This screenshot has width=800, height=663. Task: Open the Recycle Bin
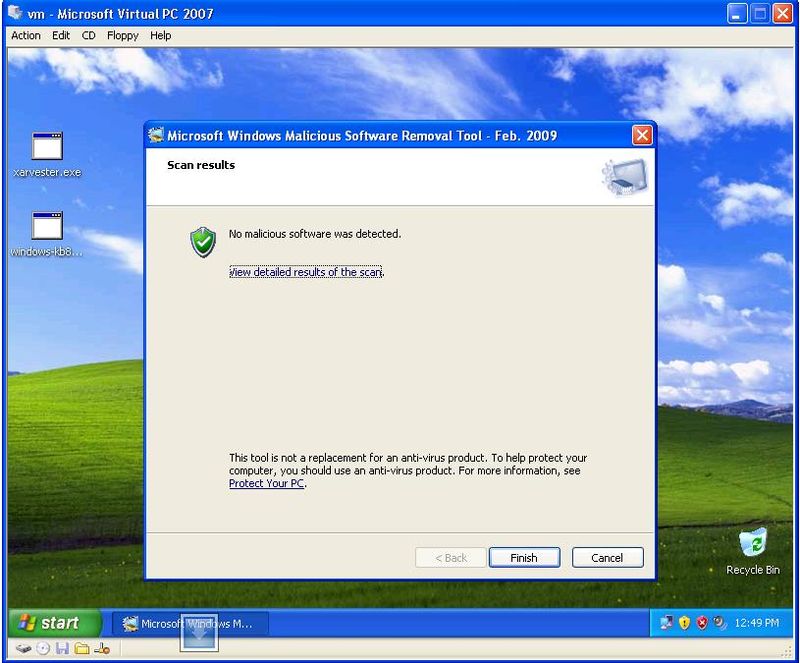(752, 544)
